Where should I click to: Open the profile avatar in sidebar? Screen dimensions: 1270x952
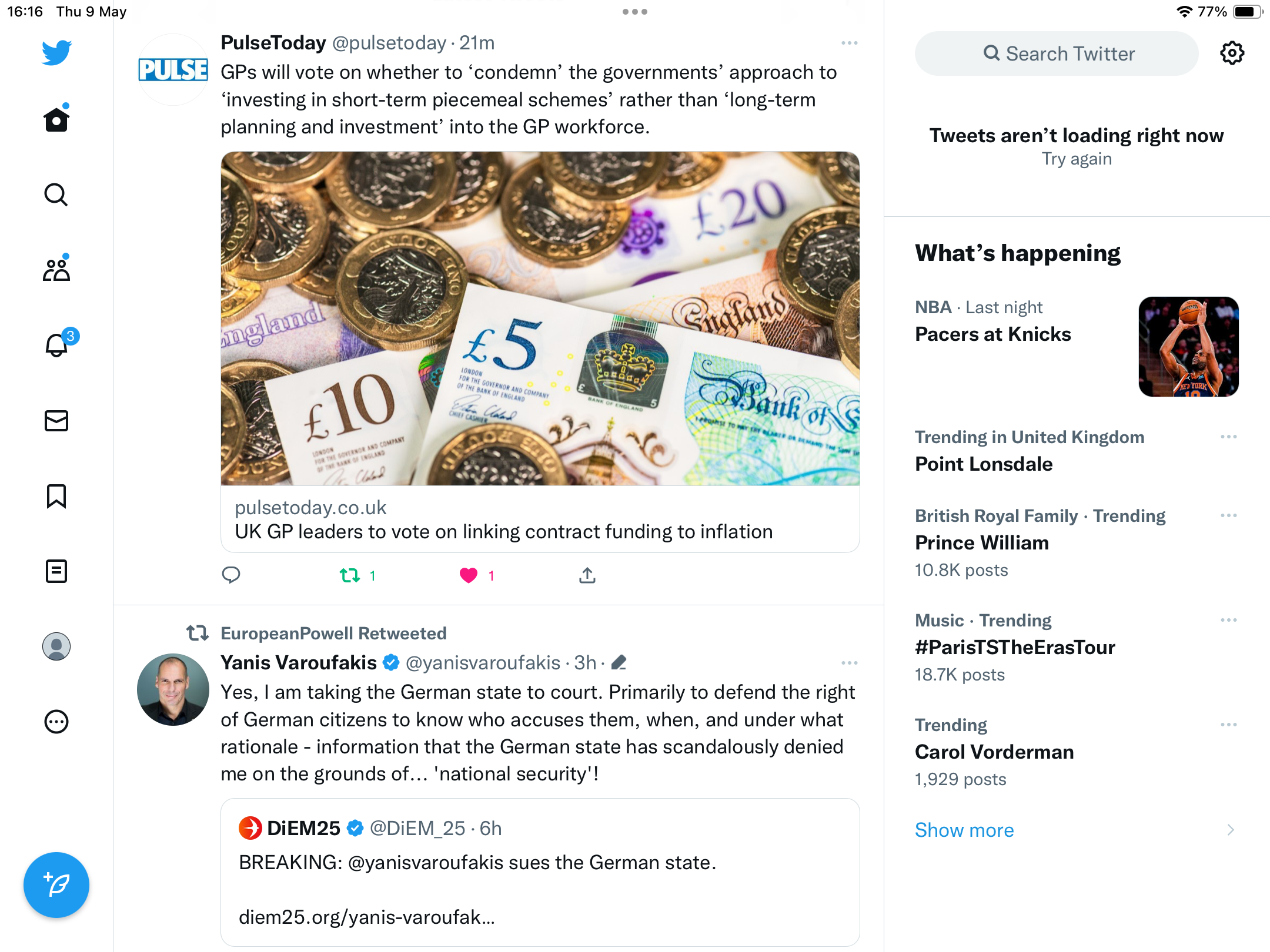(x=56, y=646)
